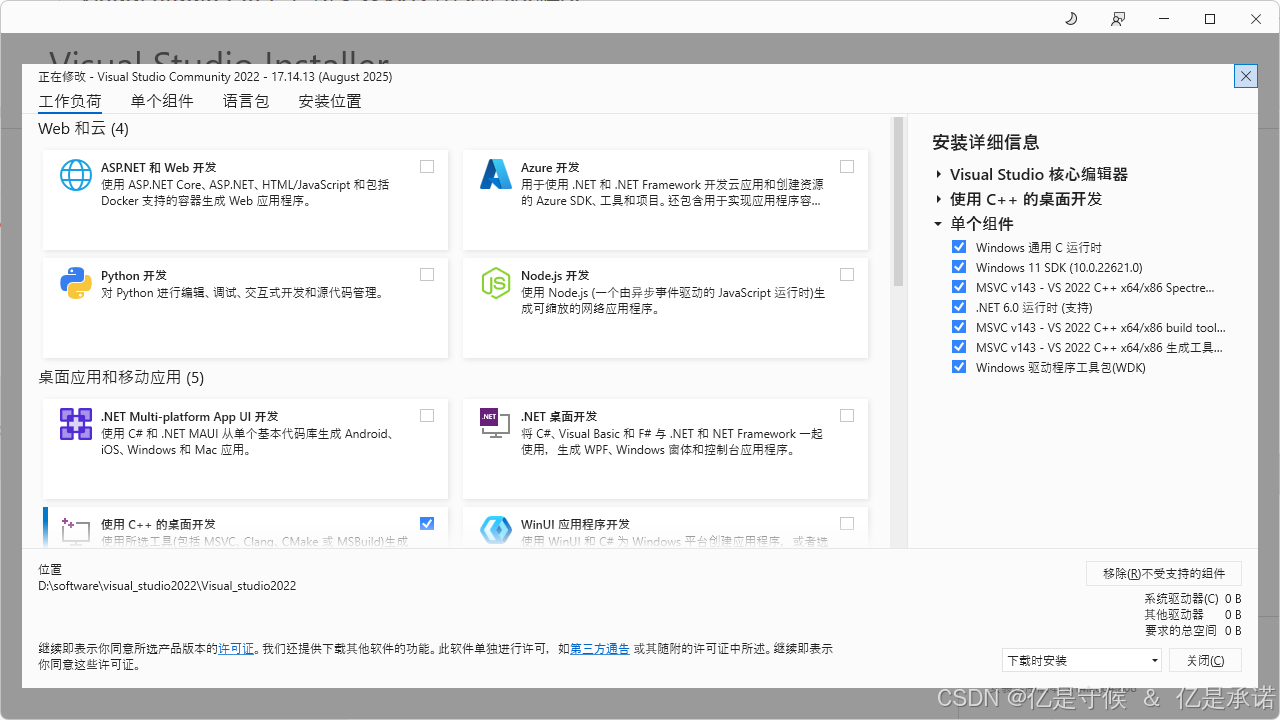Click the WinUI app development icon
Viewport: 1280px width, 720px height.
coord(496,530)
